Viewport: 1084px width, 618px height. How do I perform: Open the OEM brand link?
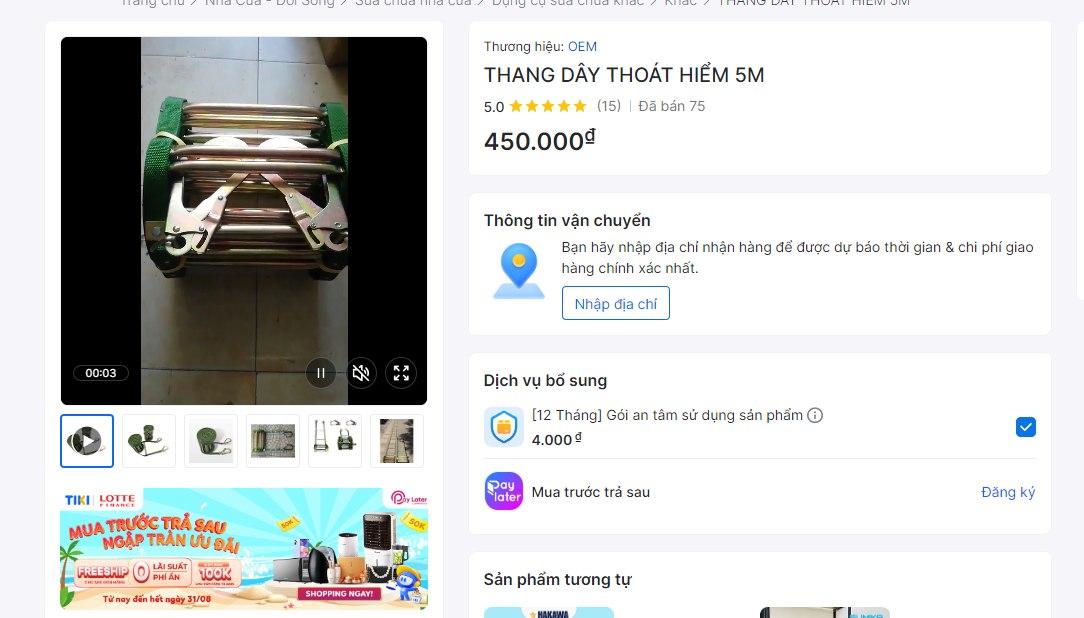click(582, 46)
